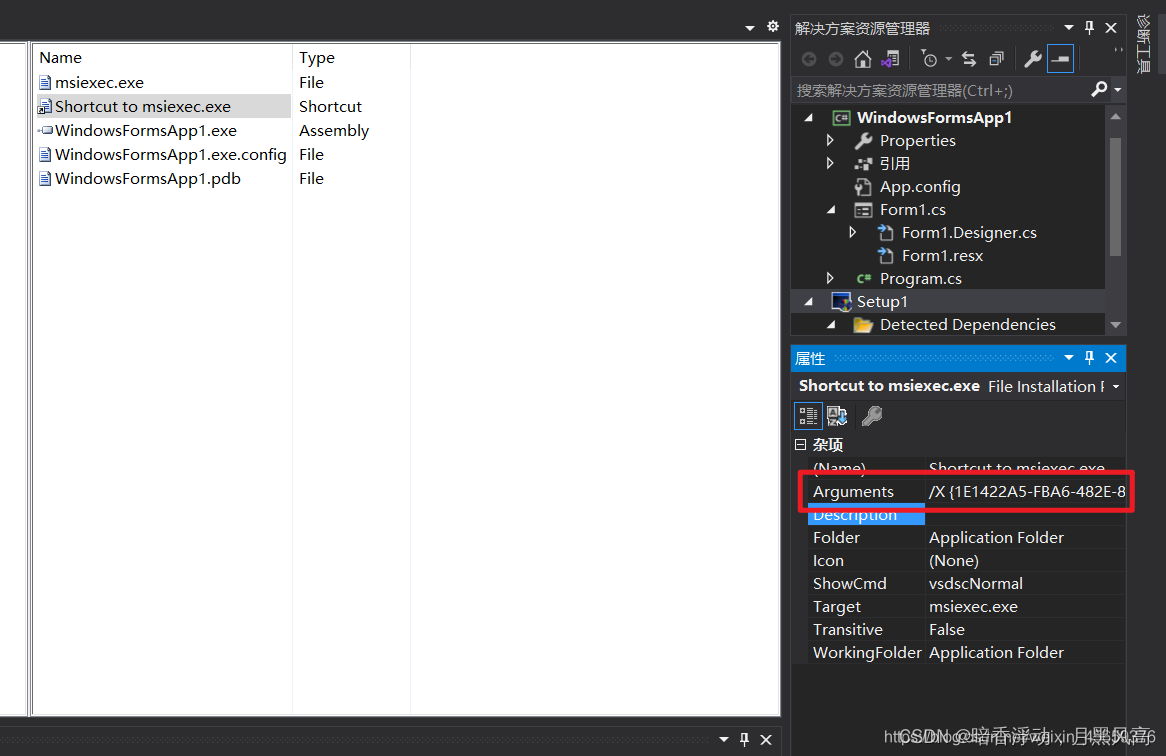1166x756 pixels.
Task: Expand the Program.cs node
Action: click(x=831, y=279)
